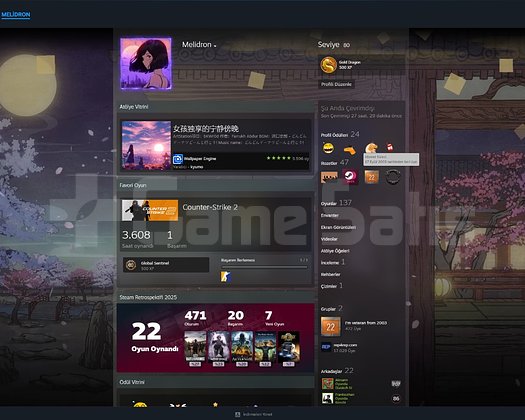
Task: Open the Videolar link
Action: (x=329, y=239)
